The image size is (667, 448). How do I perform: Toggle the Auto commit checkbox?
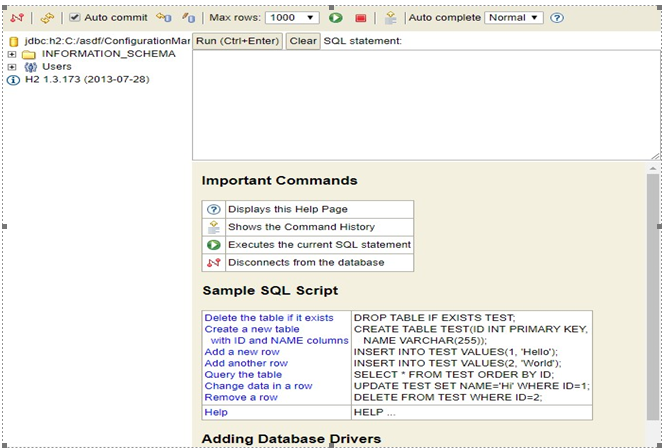(x=75, y=18)
